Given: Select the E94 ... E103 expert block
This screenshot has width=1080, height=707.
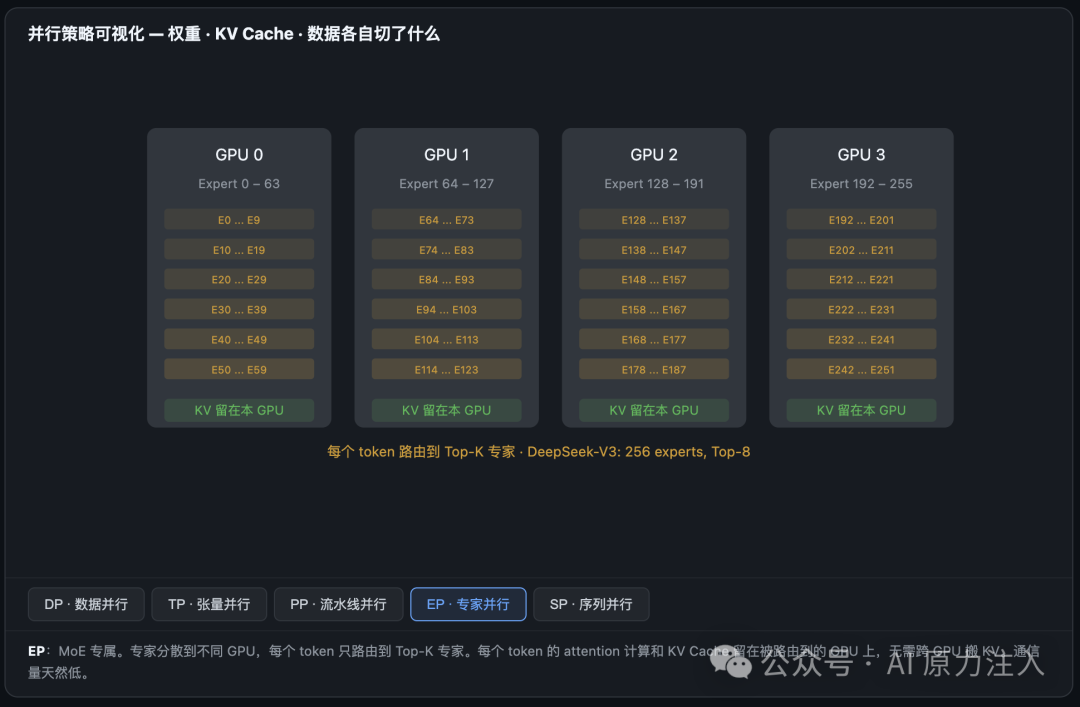Looking at the screenshot, I should click(446, 309).
